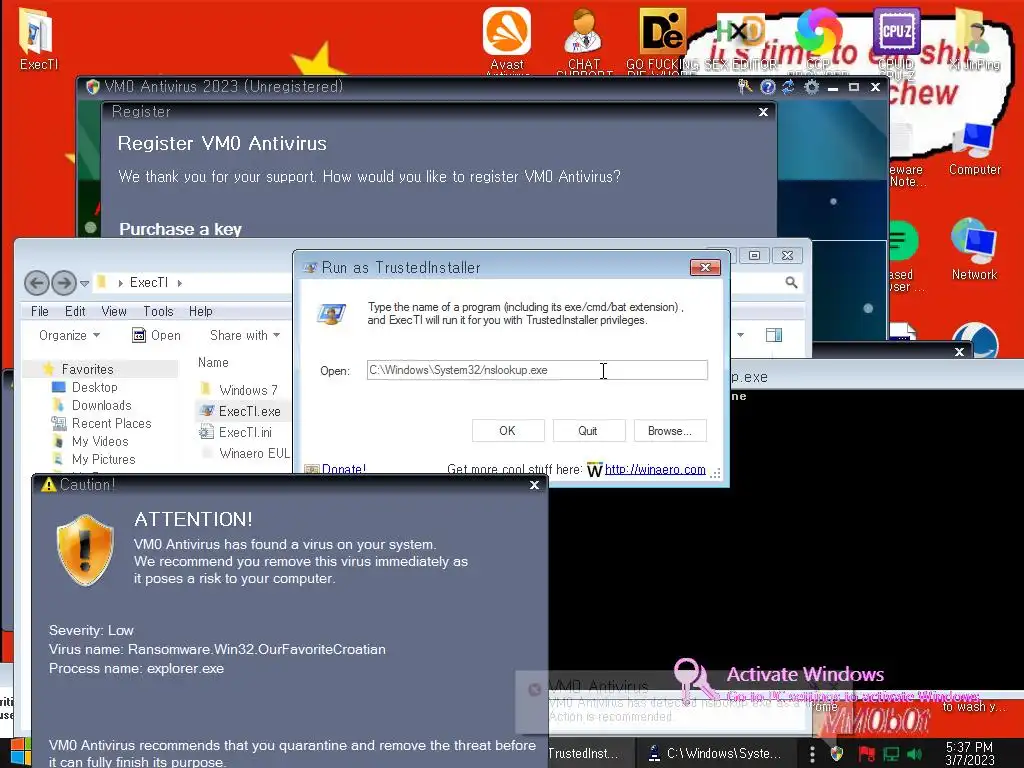The height and width of the screenshot is (768, 1024).
Task: Launch the CPUID CPU-Z desktop shortcut
Action: (x=896, y=39)
